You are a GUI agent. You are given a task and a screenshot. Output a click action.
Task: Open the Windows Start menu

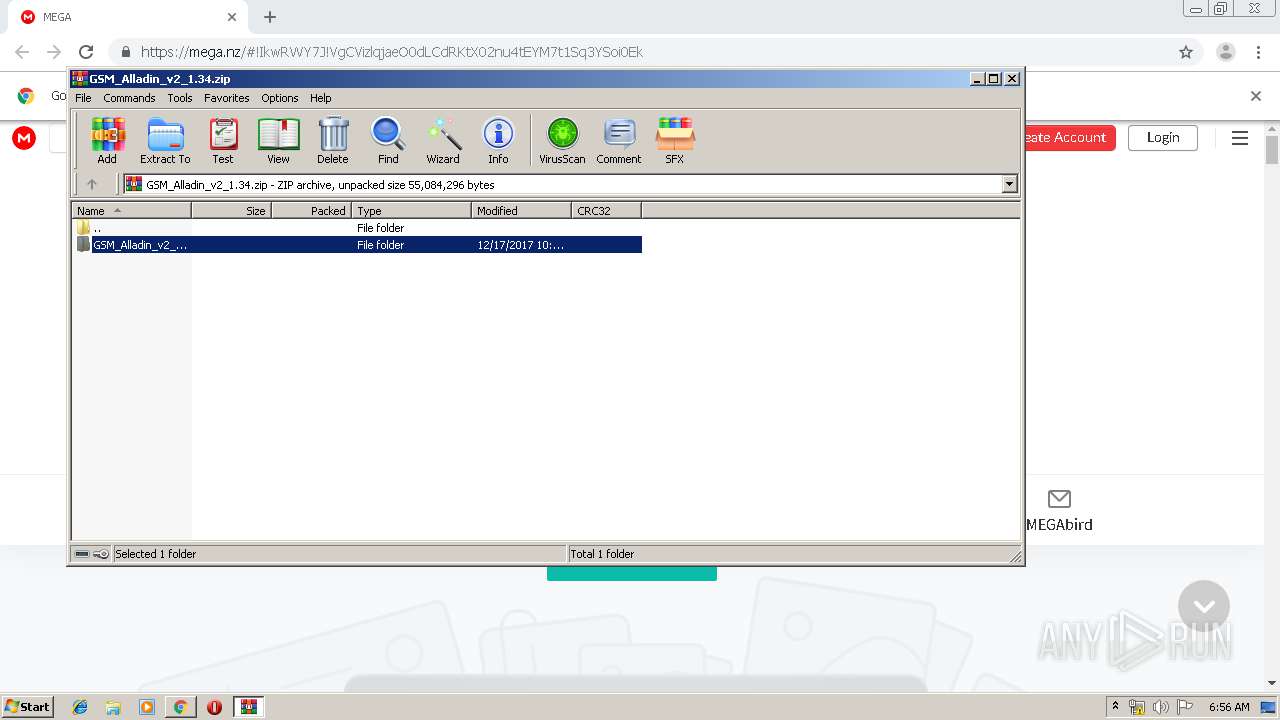(x=28, y=706)
